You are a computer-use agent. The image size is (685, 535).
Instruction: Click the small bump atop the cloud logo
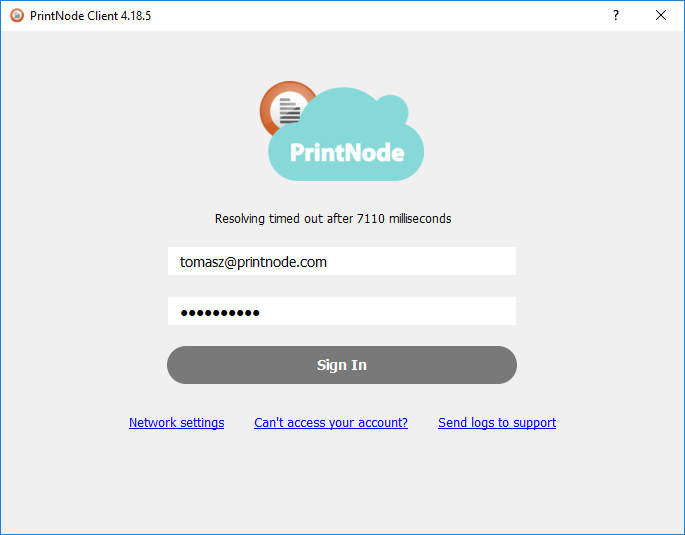[x=392, y=109]
